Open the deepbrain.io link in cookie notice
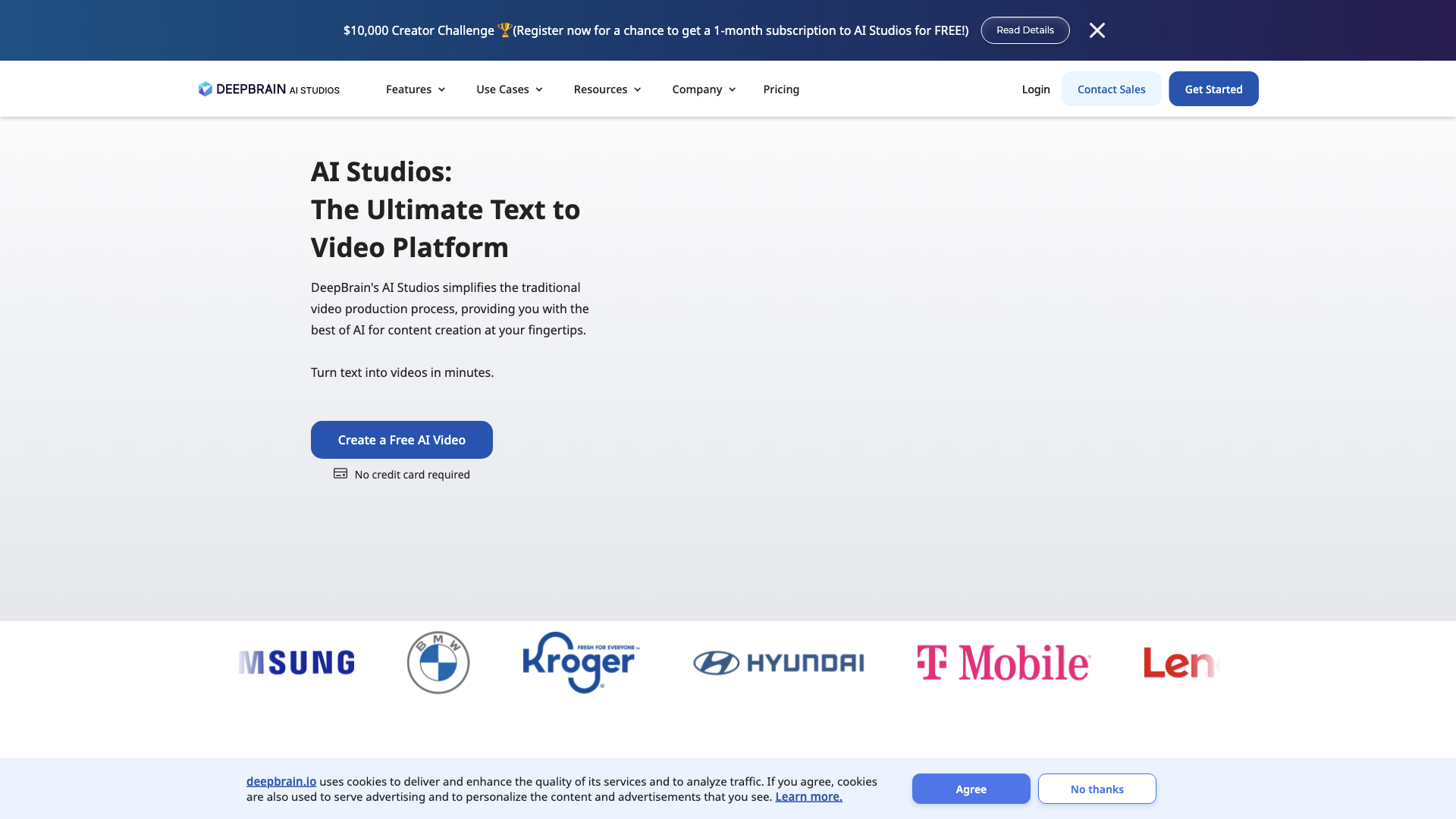1456x819 pixels. point(281,781)
